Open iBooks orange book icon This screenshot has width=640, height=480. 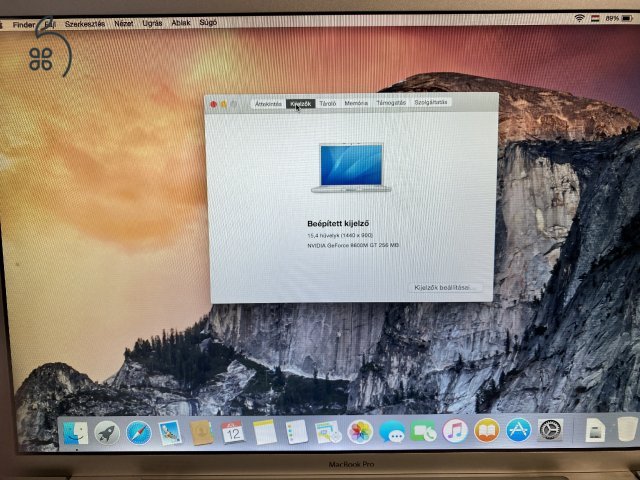click(x=487, y=431)
